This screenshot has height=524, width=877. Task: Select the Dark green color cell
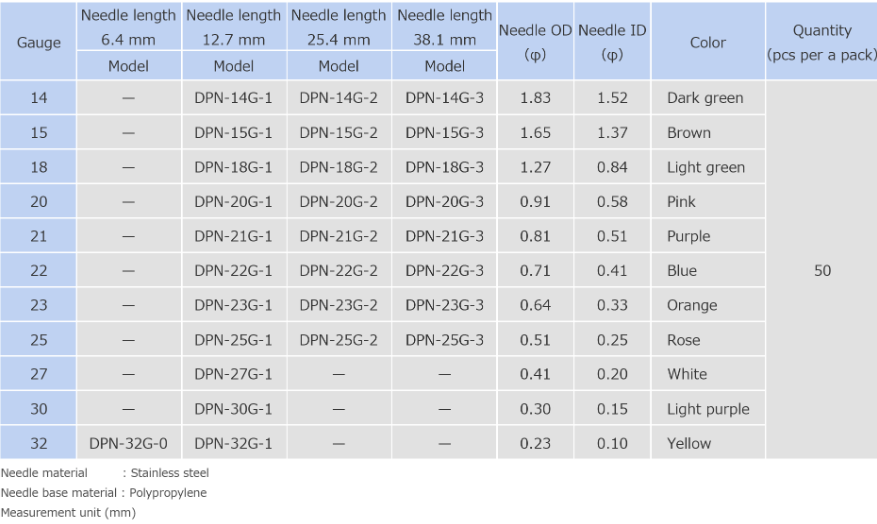tap(705, 98)
